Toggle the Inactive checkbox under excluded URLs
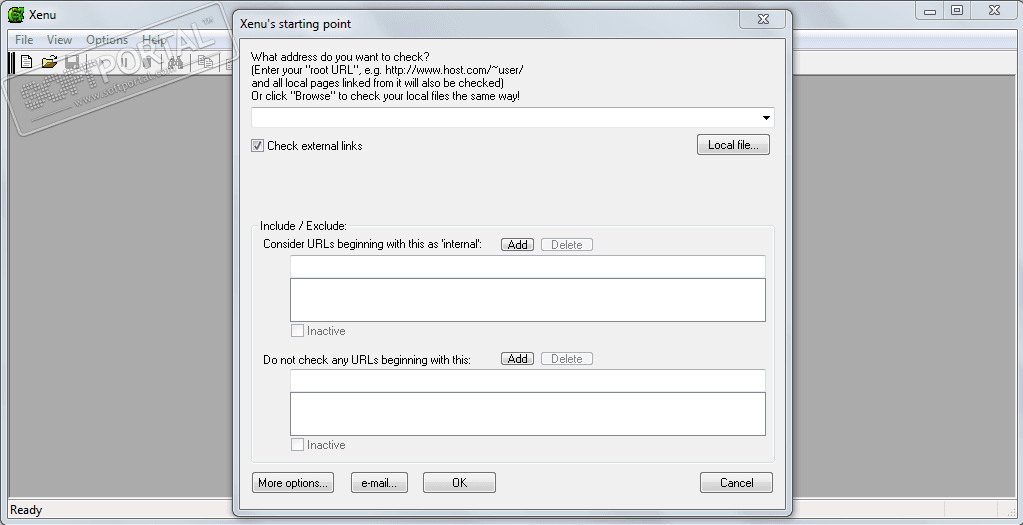 click(x=297, y=445)
